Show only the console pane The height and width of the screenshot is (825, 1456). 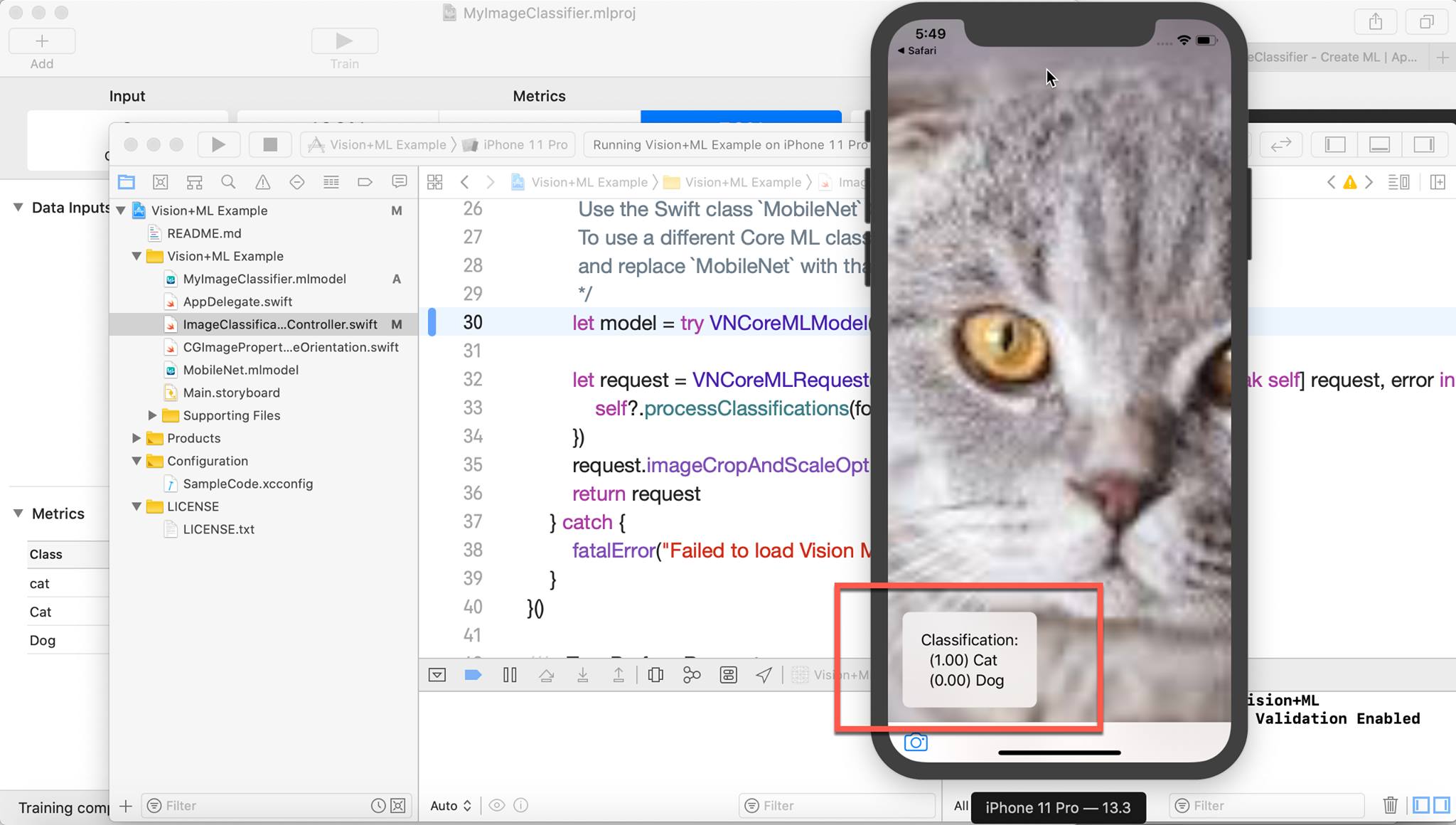click(x=1442, y=805)
